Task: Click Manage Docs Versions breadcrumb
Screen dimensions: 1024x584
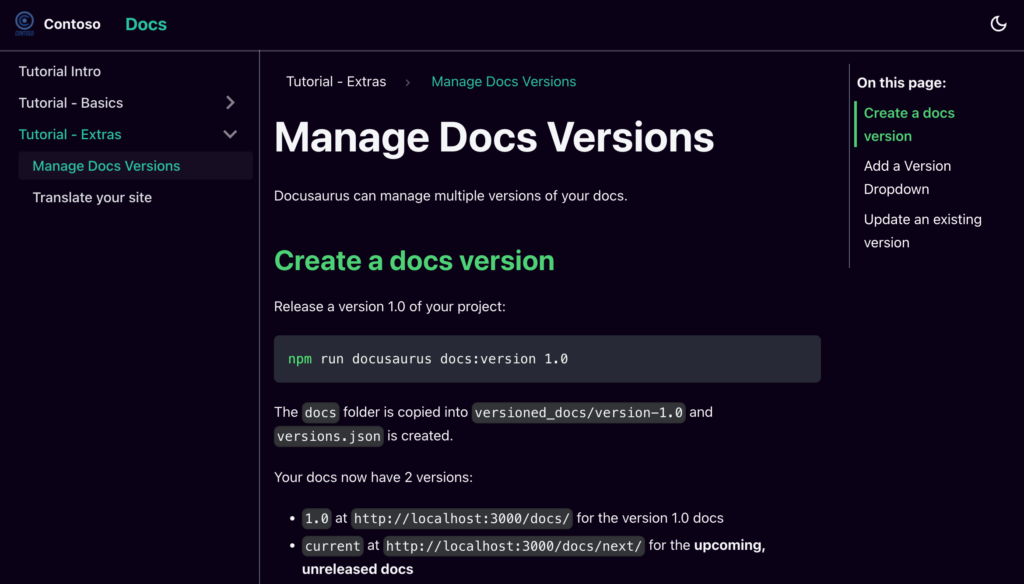Action: click(x=503, y=82)
